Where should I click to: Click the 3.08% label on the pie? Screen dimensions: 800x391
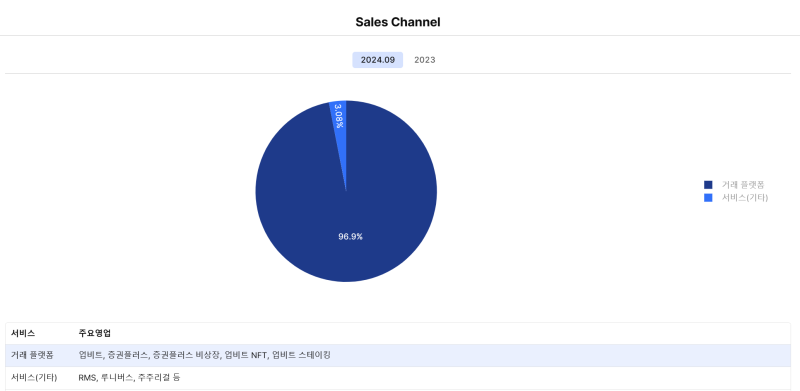coord(339,116)
